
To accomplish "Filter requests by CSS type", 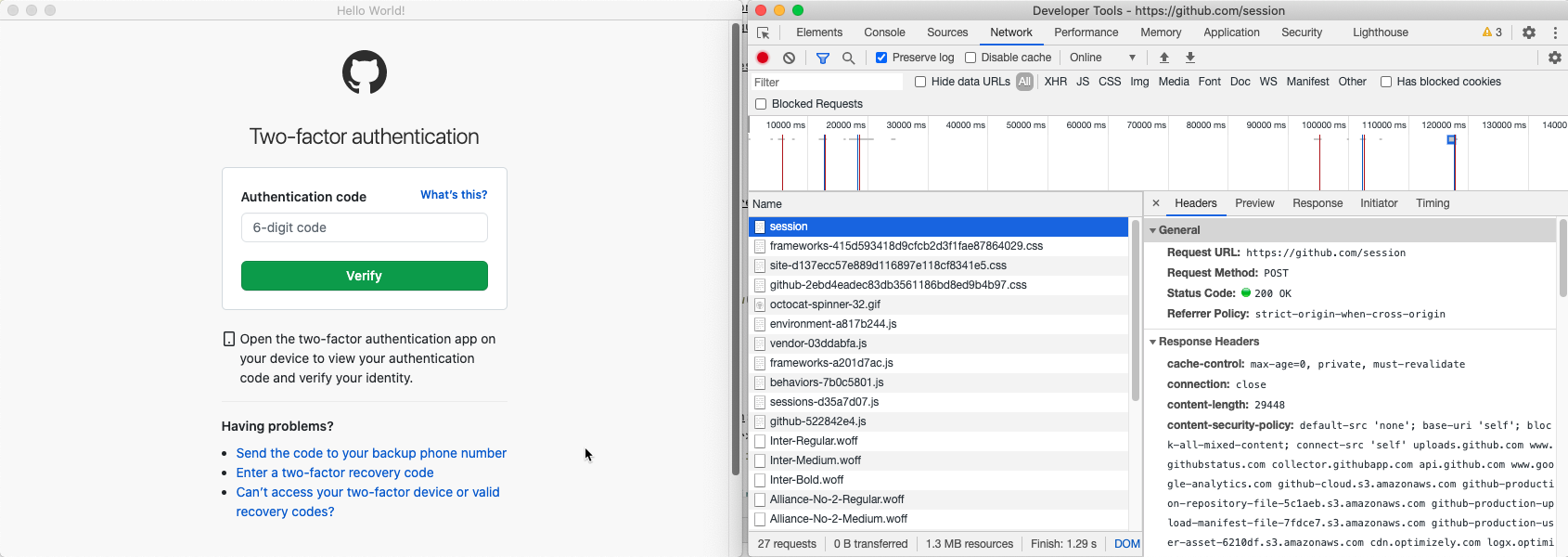I will 1110,82.
